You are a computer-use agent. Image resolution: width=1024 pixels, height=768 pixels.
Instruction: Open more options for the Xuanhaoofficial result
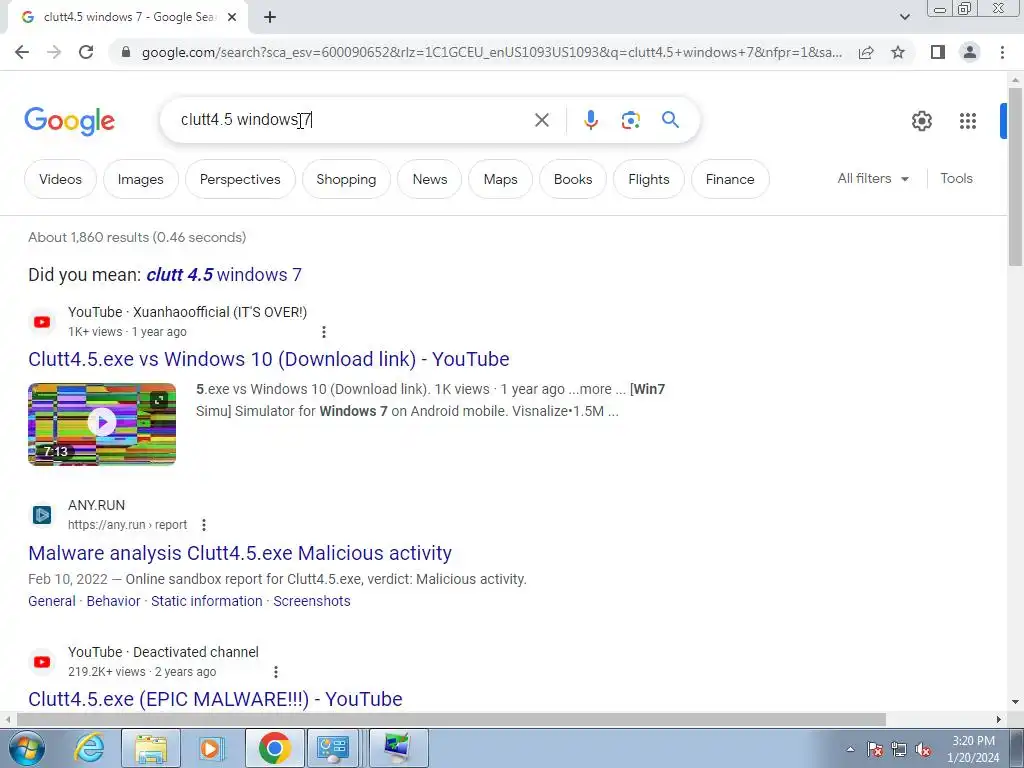[x=323, y=332]
